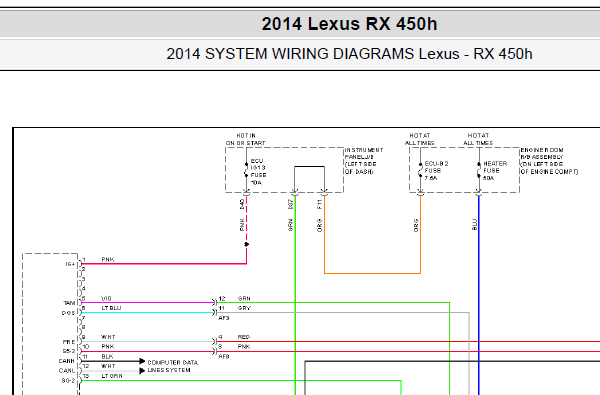
Task: Click pin number 4 on left connector
Action: click(x=84, y=289)
